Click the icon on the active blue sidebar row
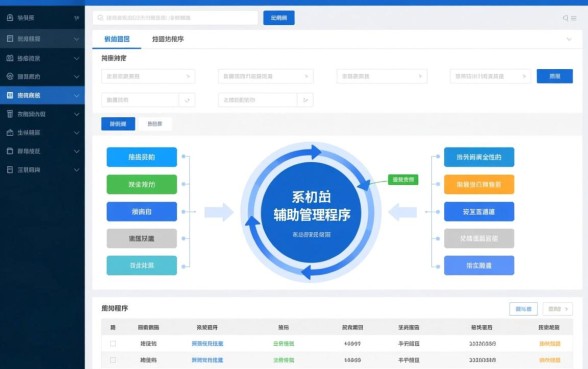Screen dimensions: 588x369 [x=10, y=95]
